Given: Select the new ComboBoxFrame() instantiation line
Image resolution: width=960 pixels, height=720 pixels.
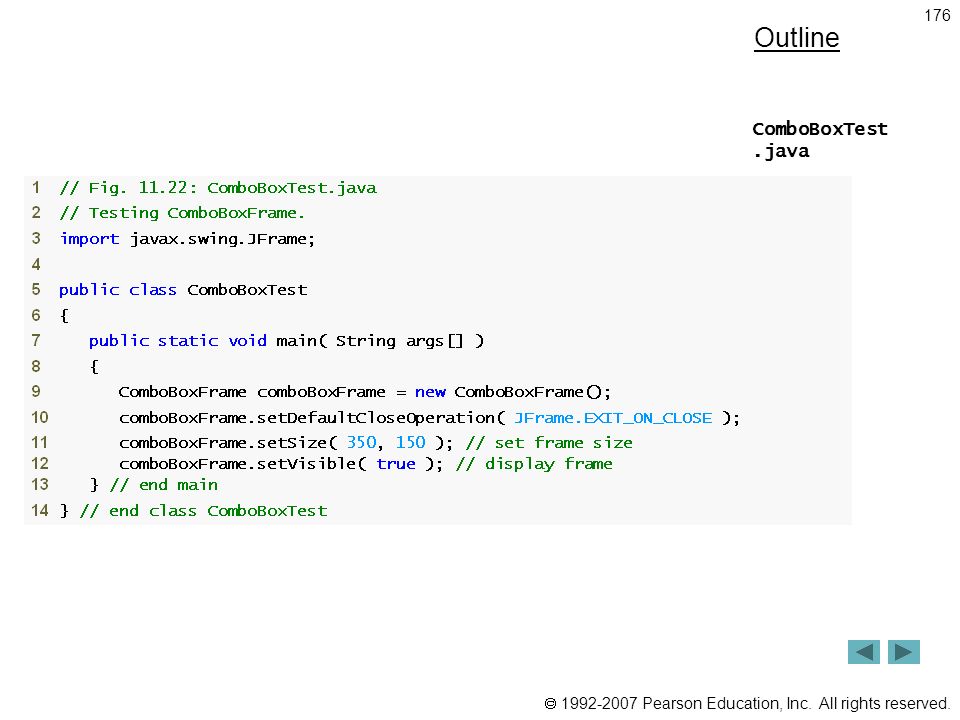Looking at the screenshot, I should [x=365, y=392].
